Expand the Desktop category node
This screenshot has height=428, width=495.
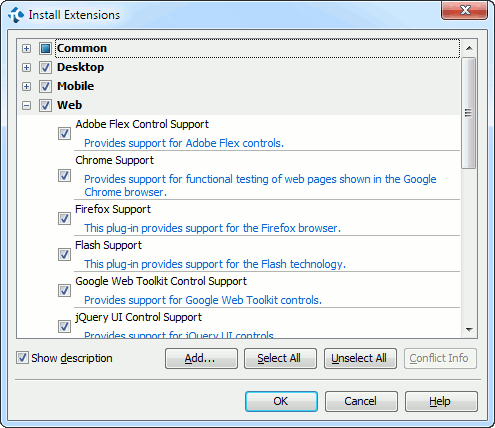click(26, 68)
